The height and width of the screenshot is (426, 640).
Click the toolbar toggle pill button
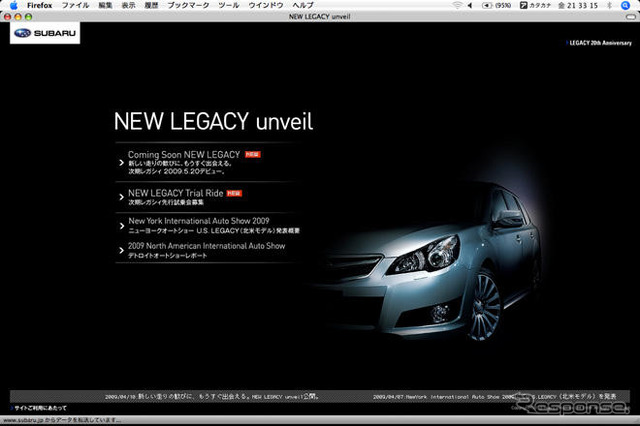[631, 17]
